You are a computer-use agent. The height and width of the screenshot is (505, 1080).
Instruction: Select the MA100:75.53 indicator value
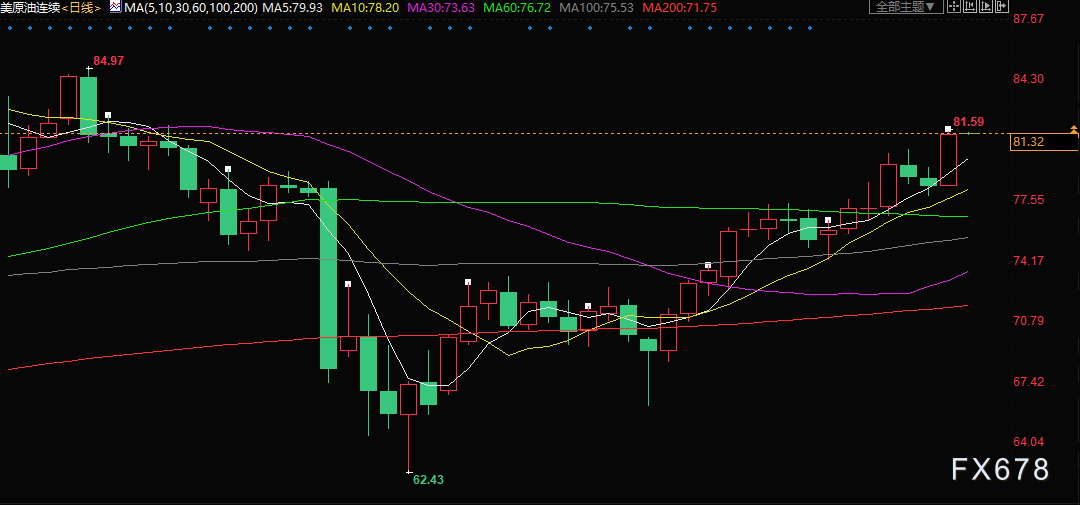pos(596,8)
